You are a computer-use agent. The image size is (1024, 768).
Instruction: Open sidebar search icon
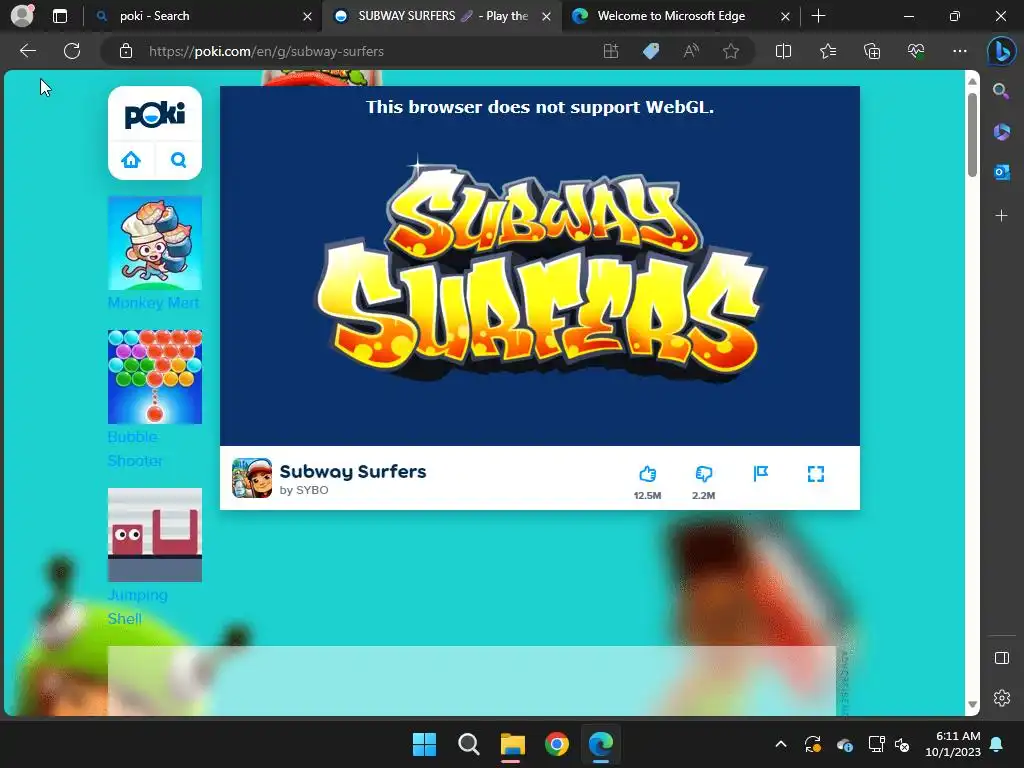pos(1001,91)
